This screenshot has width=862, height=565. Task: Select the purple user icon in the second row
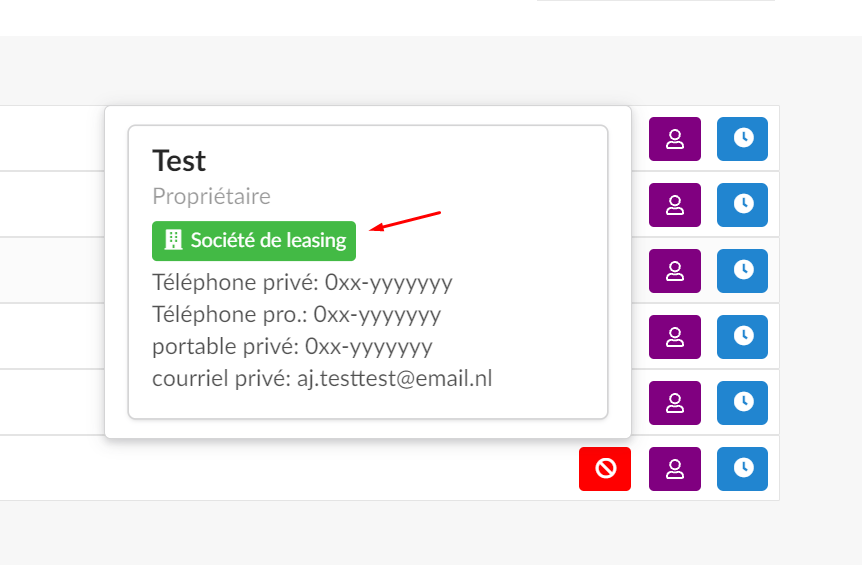[x=675, y=205]
